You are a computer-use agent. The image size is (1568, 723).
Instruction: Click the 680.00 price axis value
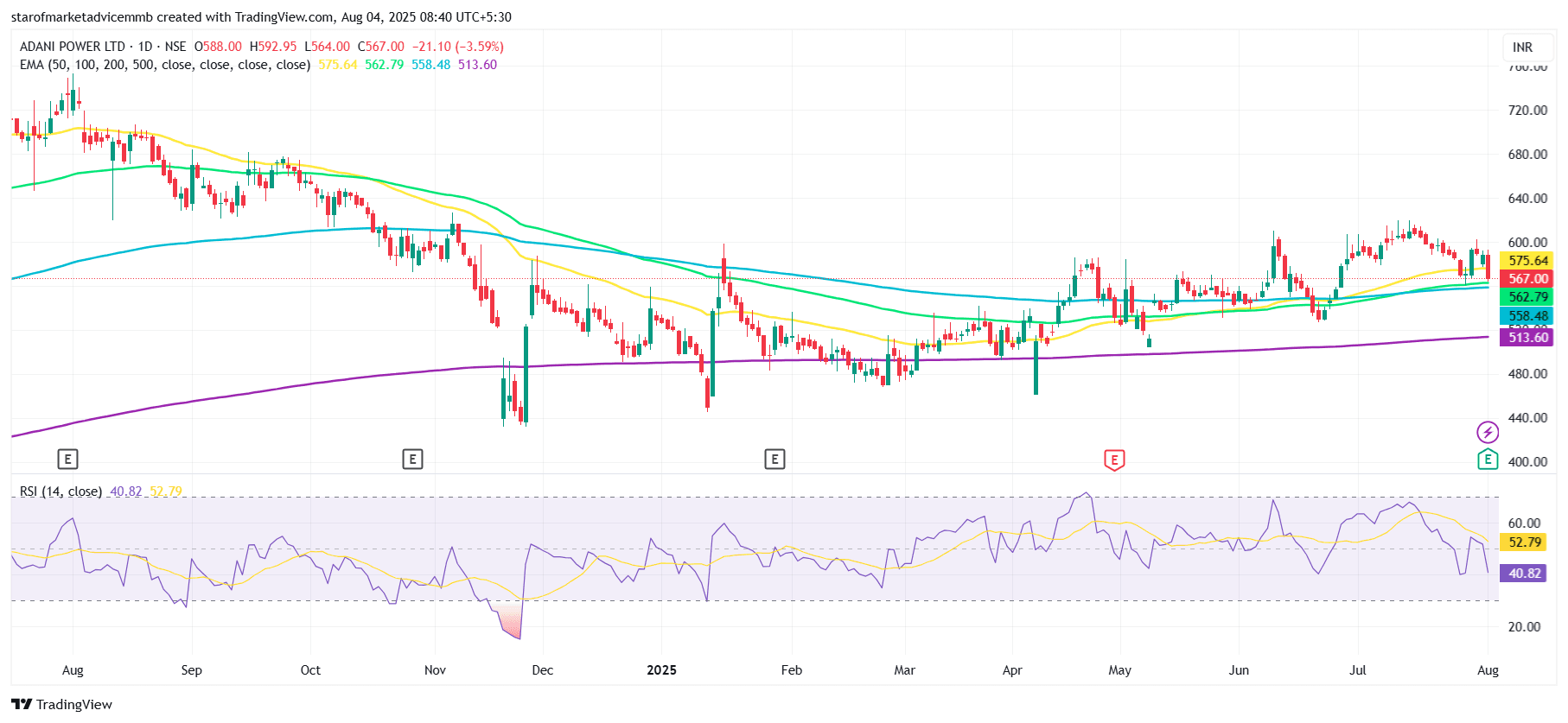pyautogui.click(x=1527, y=155)
